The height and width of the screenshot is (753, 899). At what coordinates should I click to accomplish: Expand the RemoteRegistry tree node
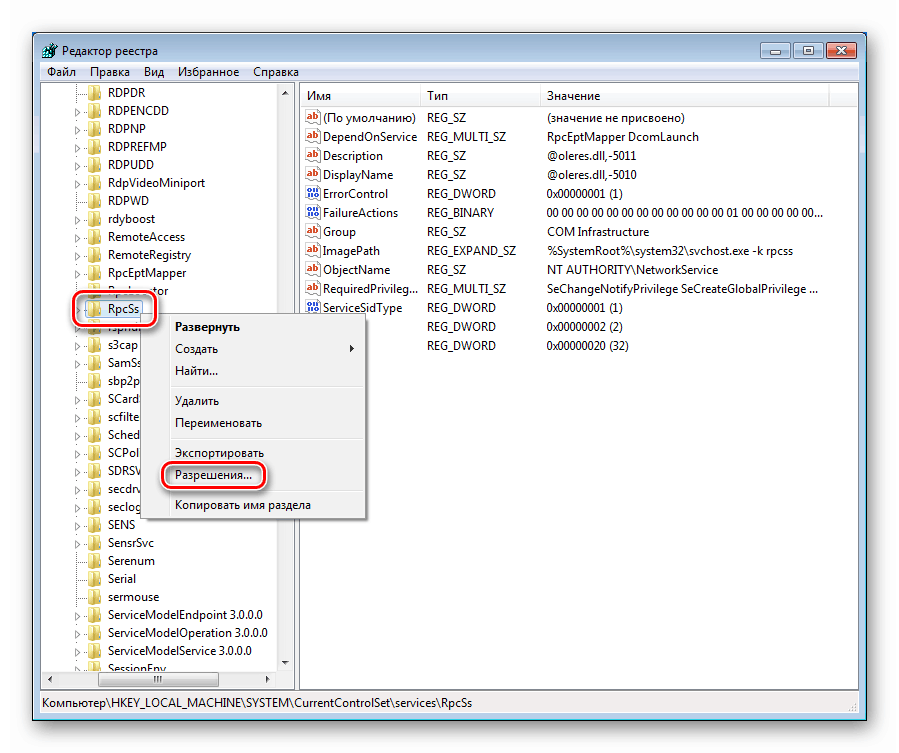(x=77, y=256)
